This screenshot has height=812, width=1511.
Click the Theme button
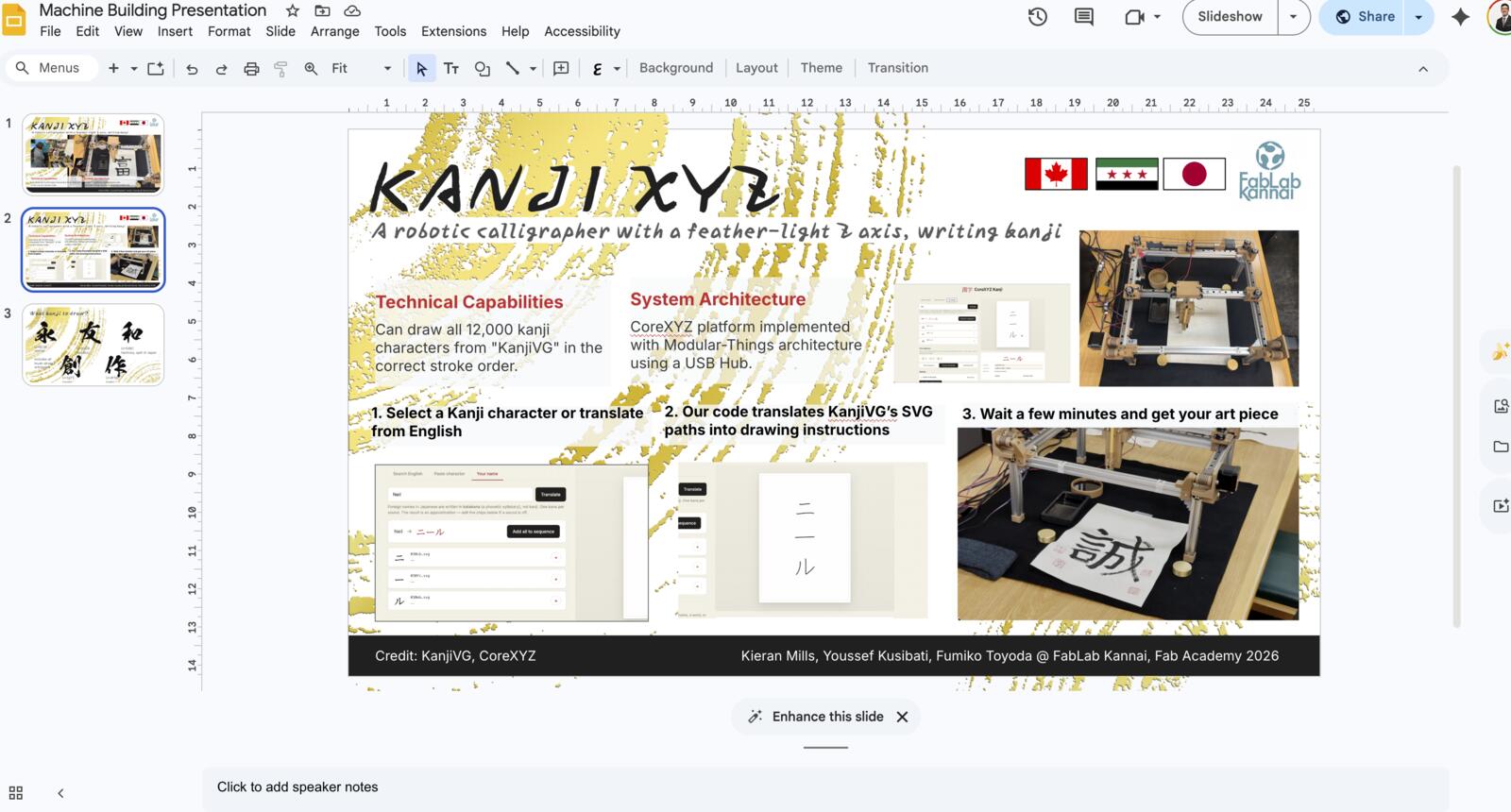click(822, 68)
